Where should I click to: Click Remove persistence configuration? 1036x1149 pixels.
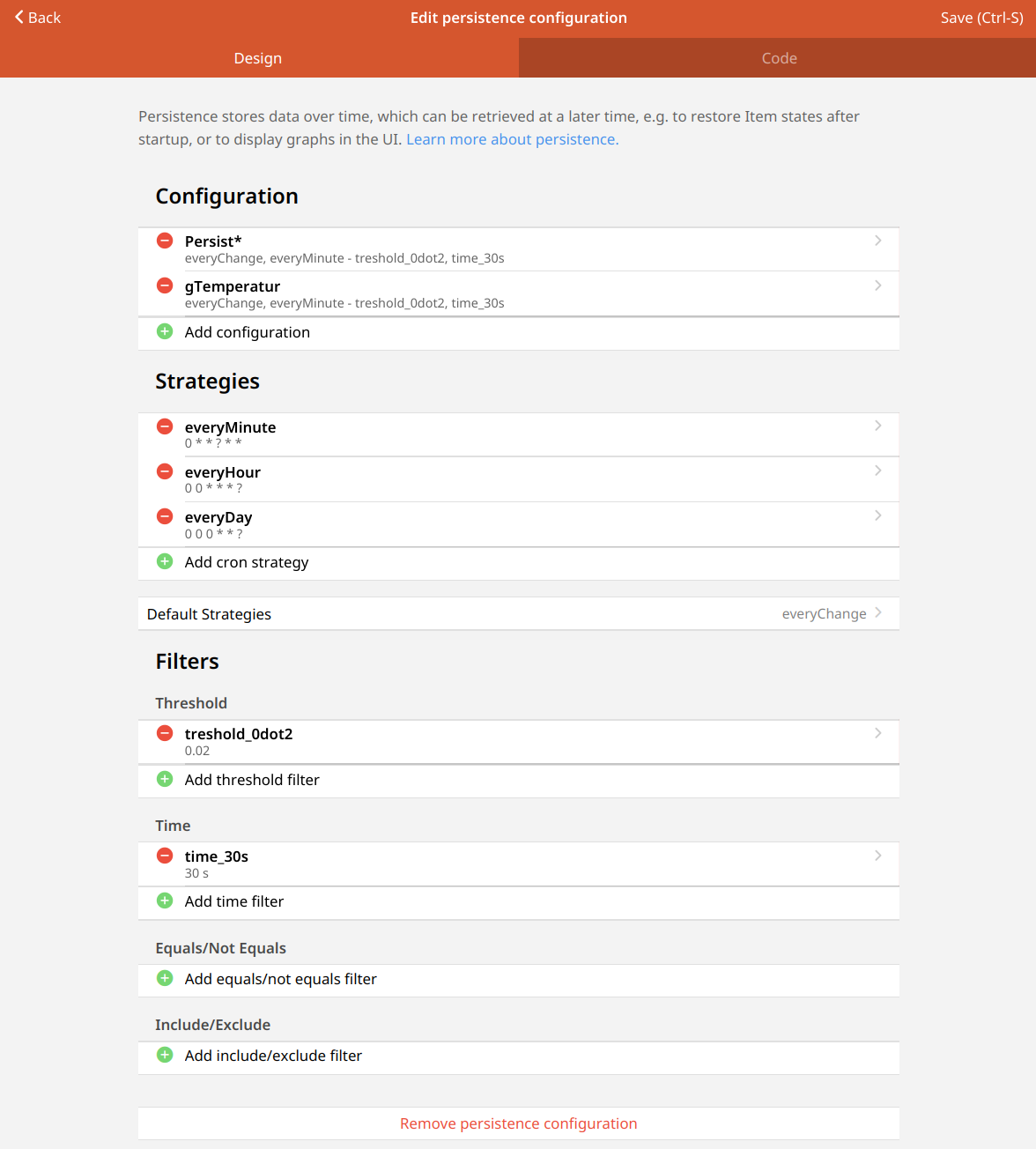tap(518, 1123)
